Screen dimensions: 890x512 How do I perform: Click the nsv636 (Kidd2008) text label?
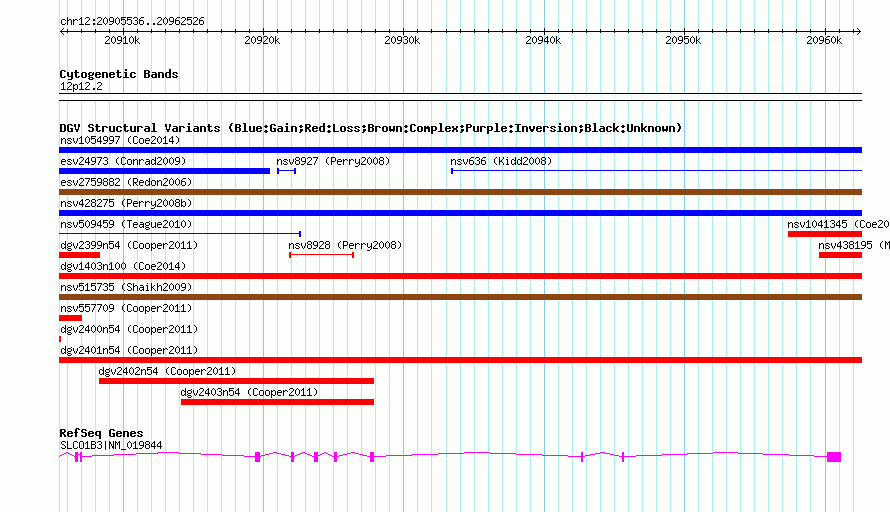[501, 161]
